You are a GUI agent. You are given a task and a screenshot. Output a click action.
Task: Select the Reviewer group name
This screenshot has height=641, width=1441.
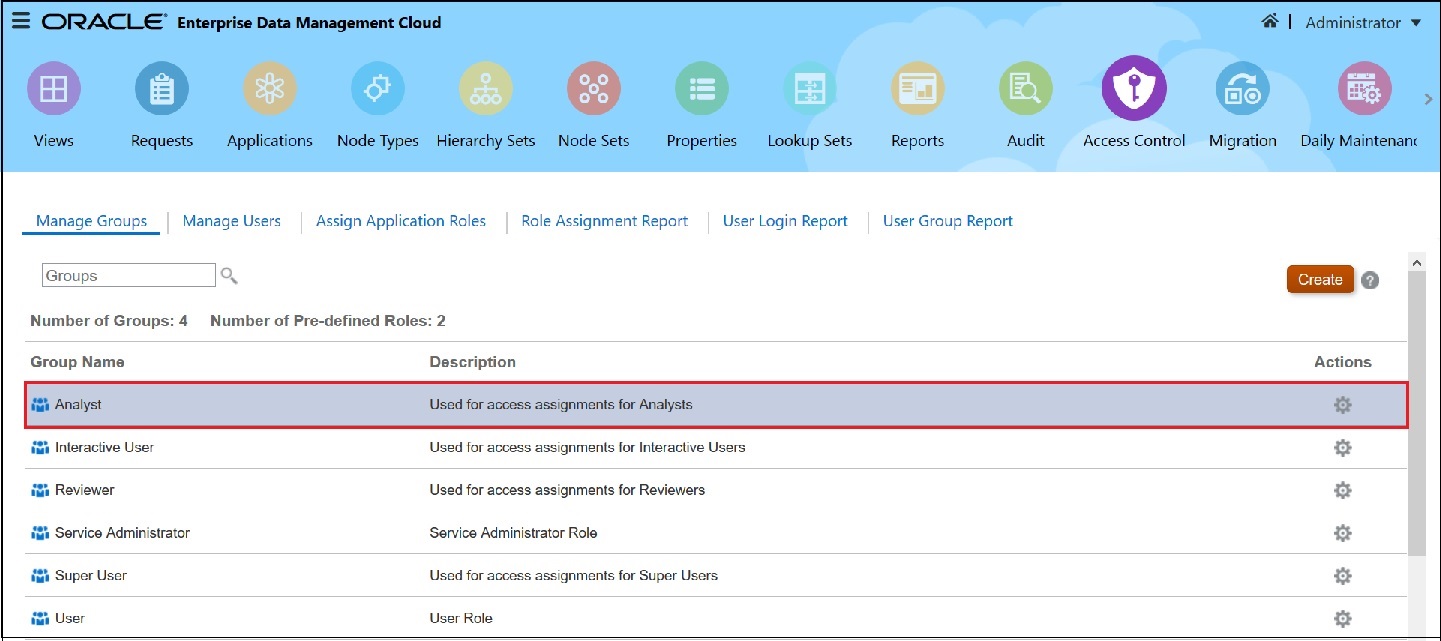85,490
